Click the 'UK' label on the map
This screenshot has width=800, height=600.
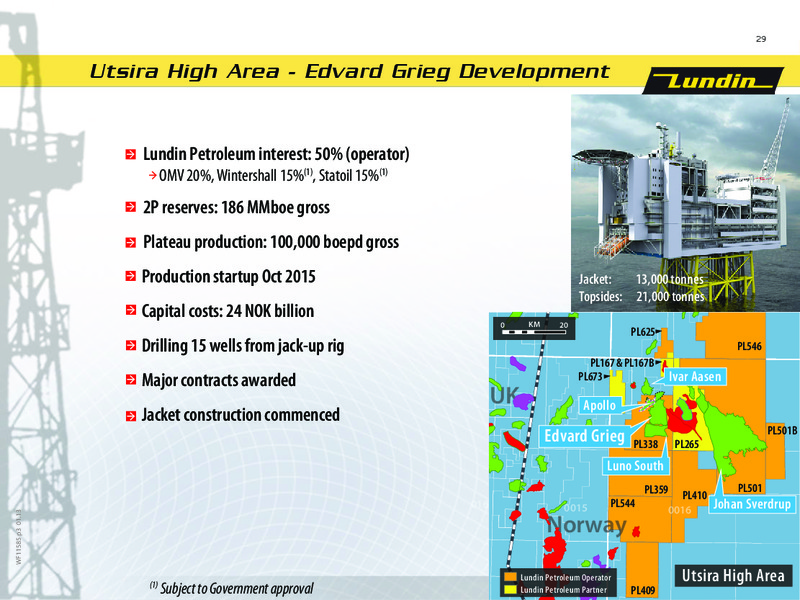(505, 396)
